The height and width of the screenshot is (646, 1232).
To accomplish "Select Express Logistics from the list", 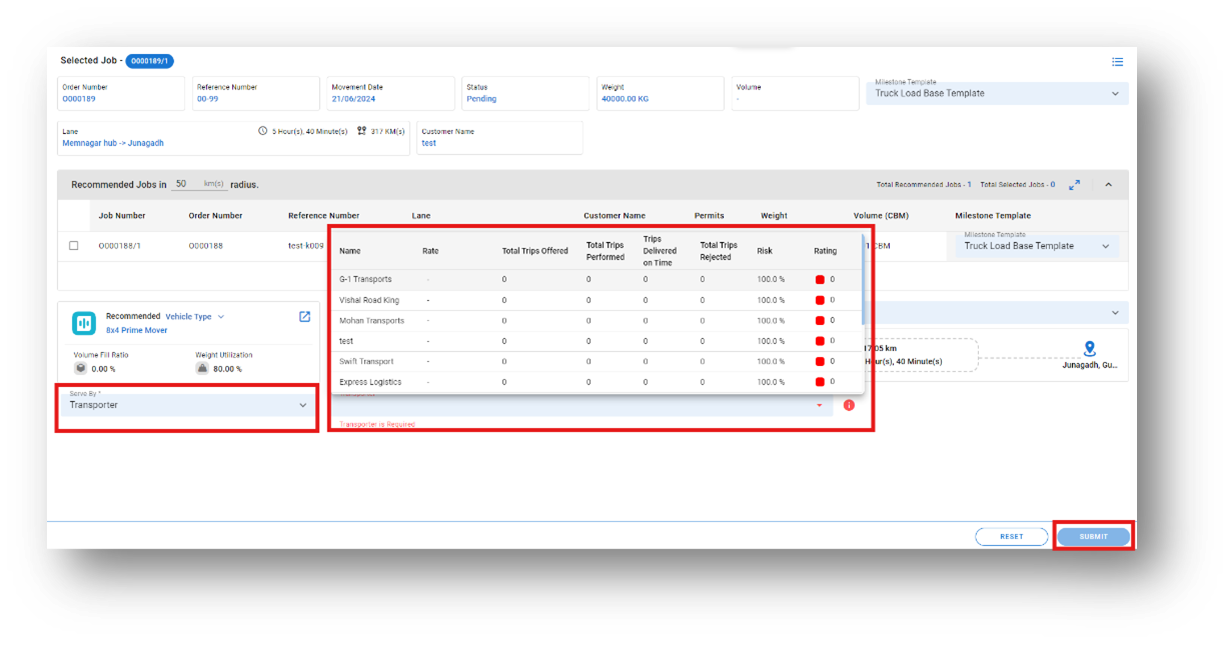I will (x=597, y=382).
